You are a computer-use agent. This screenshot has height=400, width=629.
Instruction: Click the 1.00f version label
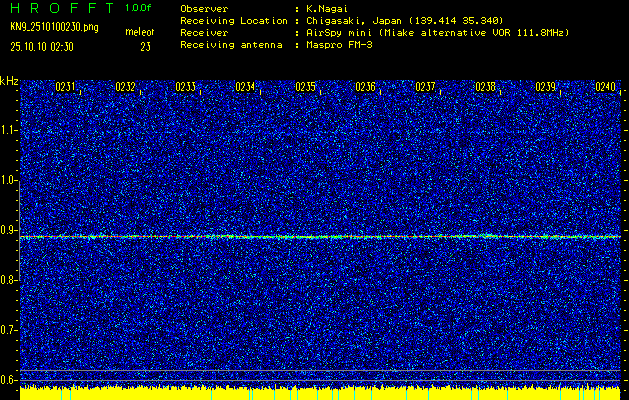[139, 7]
